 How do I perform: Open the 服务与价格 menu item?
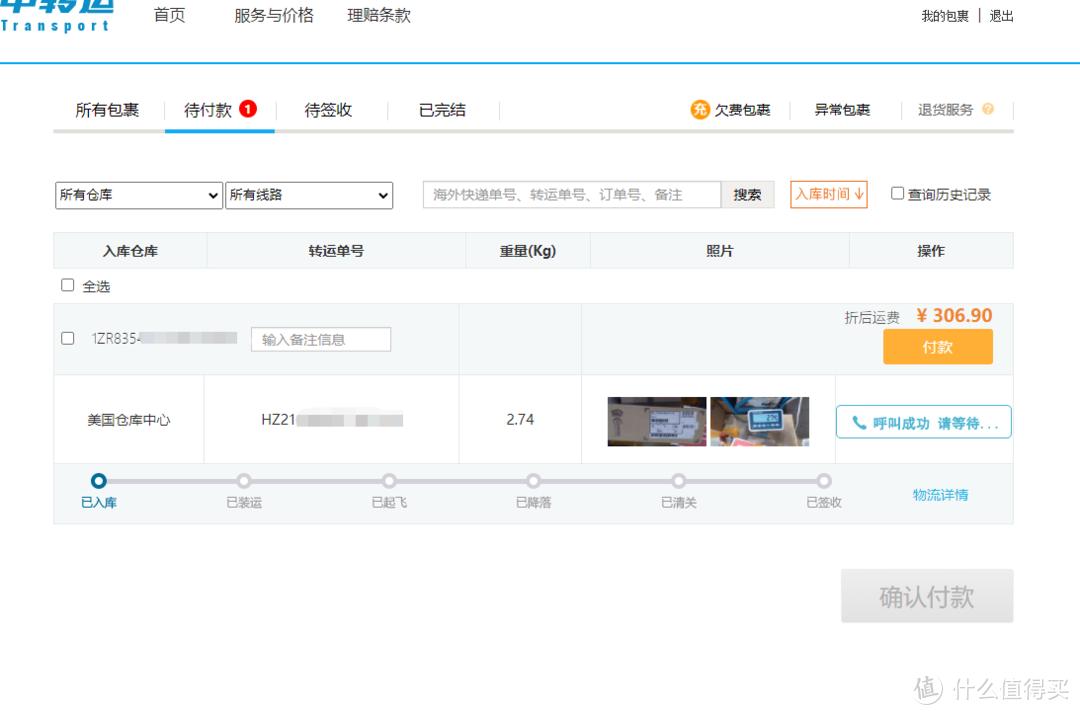pos(272,15)
